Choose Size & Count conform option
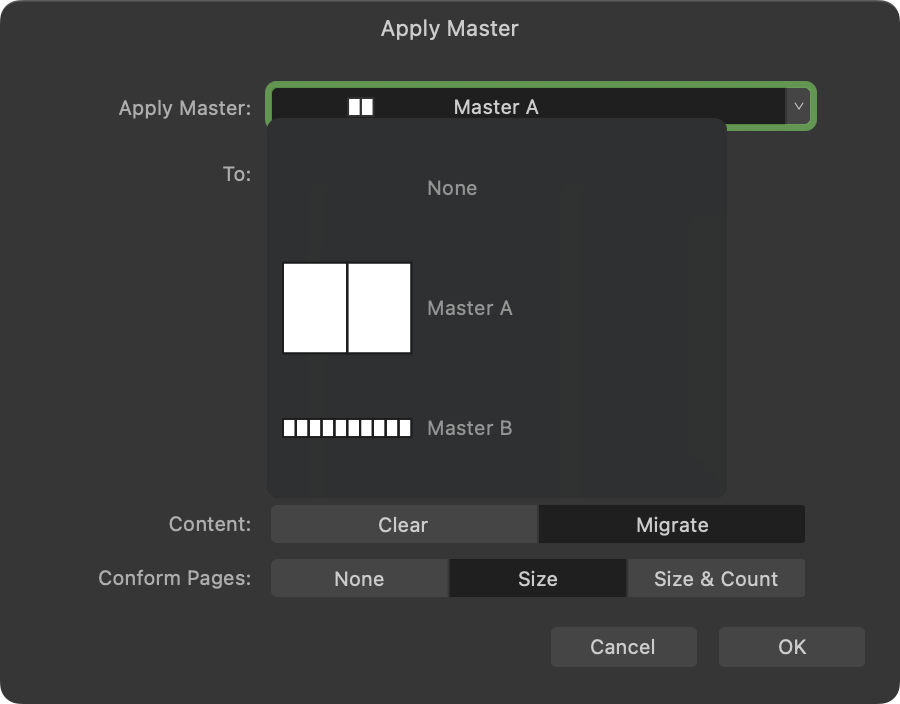 (716, 578)
